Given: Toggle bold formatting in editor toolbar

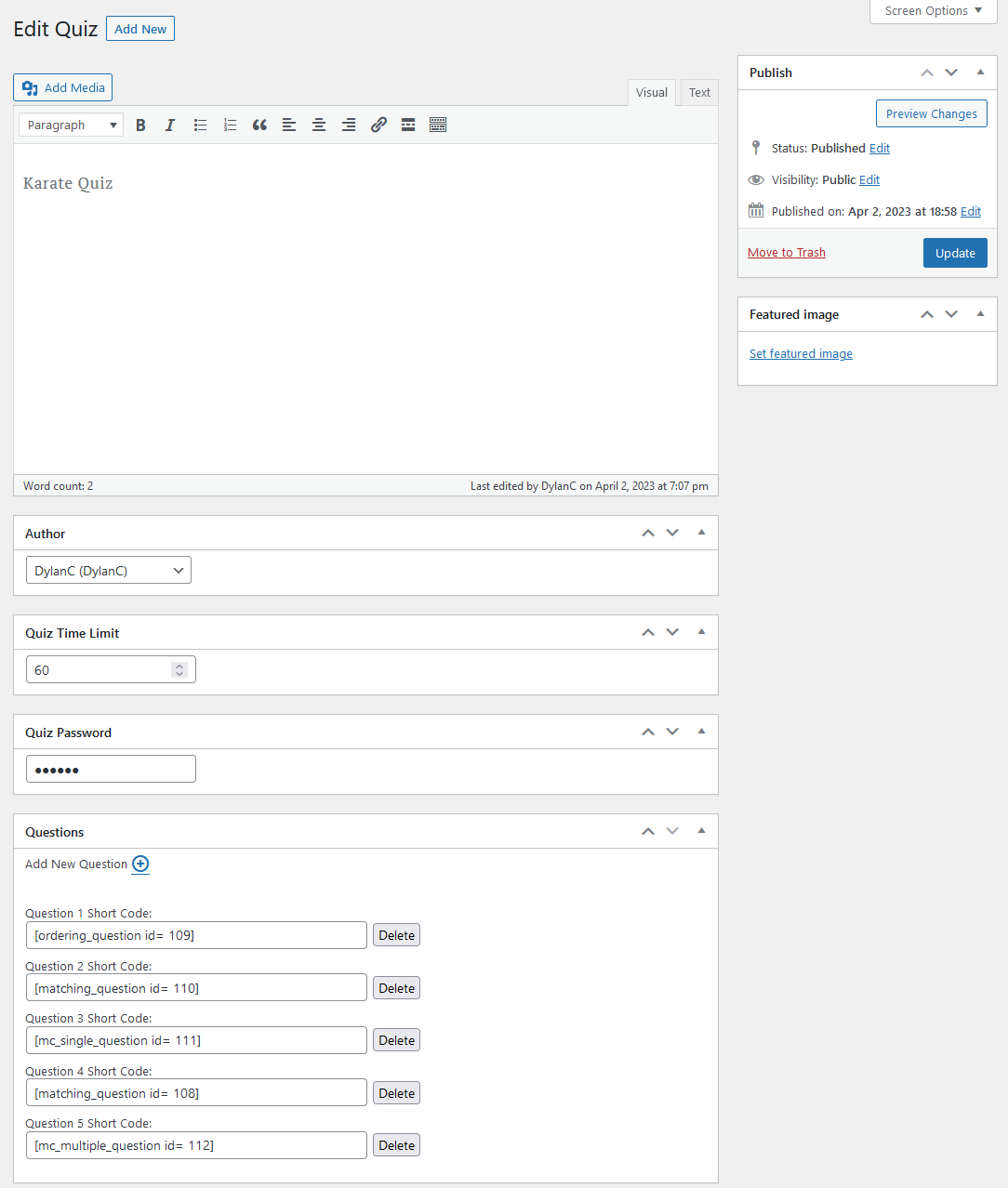Looking at the screenshot, I should (x=140, y=125).
